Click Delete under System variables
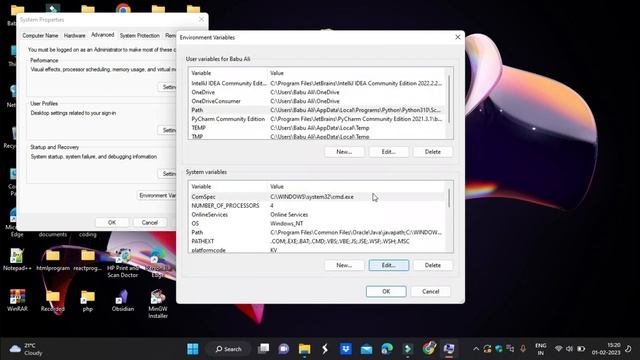Image resolution: width=640 pixels, height=360 pixels. tap(433, 265)
